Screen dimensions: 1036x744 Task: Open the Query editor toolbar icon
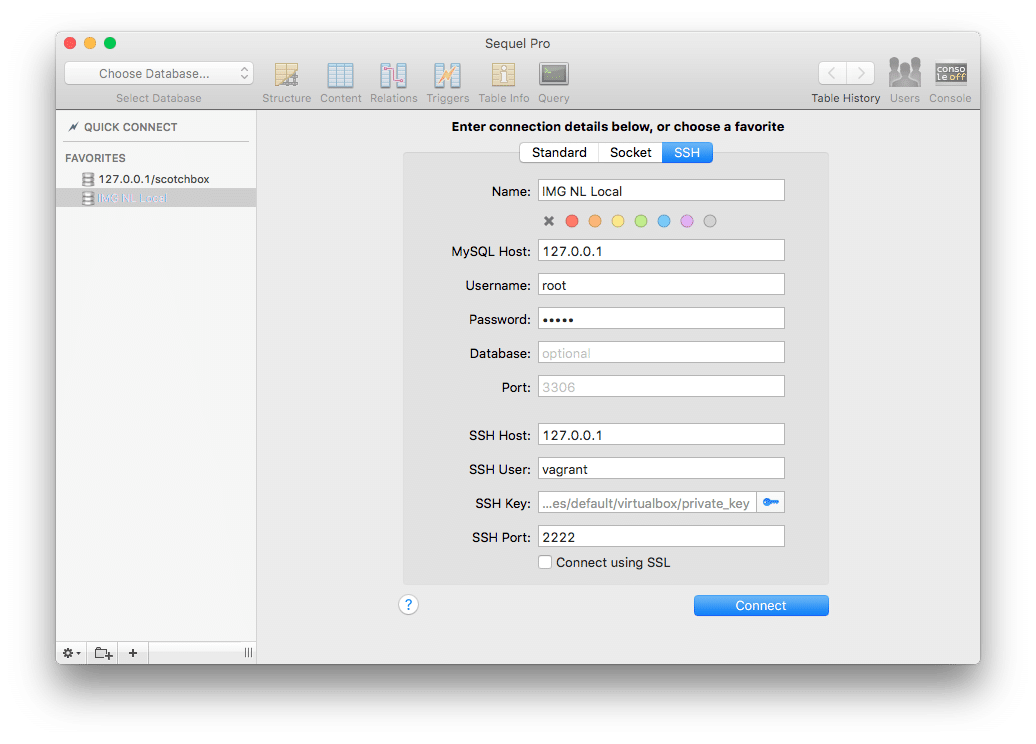554,74
